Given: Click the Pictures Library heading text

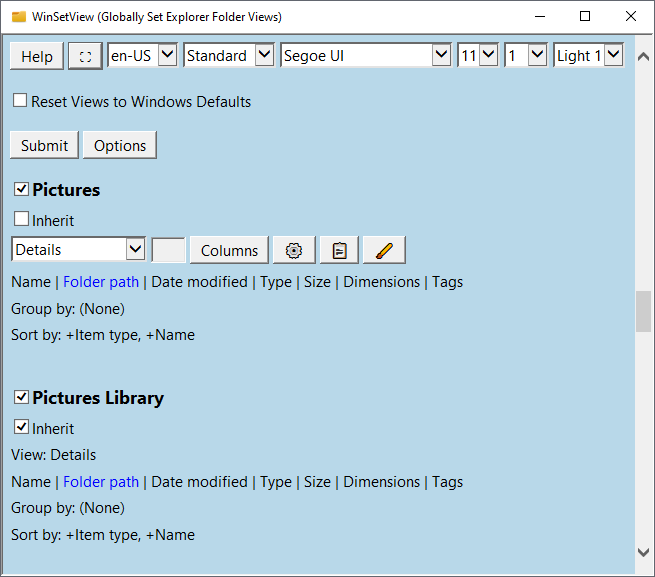Looking at the screenshot, I should [98, 398].
